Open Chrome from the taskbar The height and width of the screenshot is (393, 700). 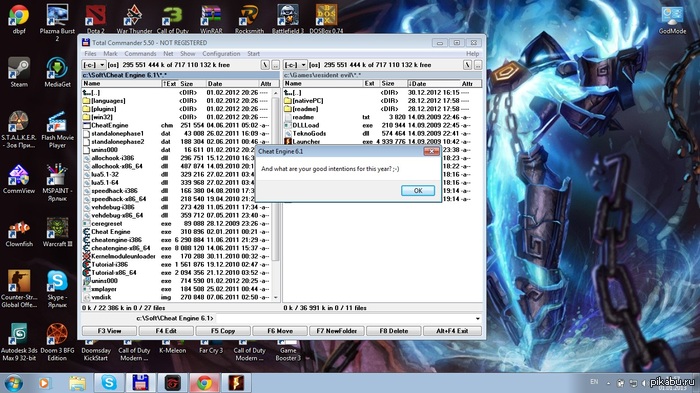205,383
